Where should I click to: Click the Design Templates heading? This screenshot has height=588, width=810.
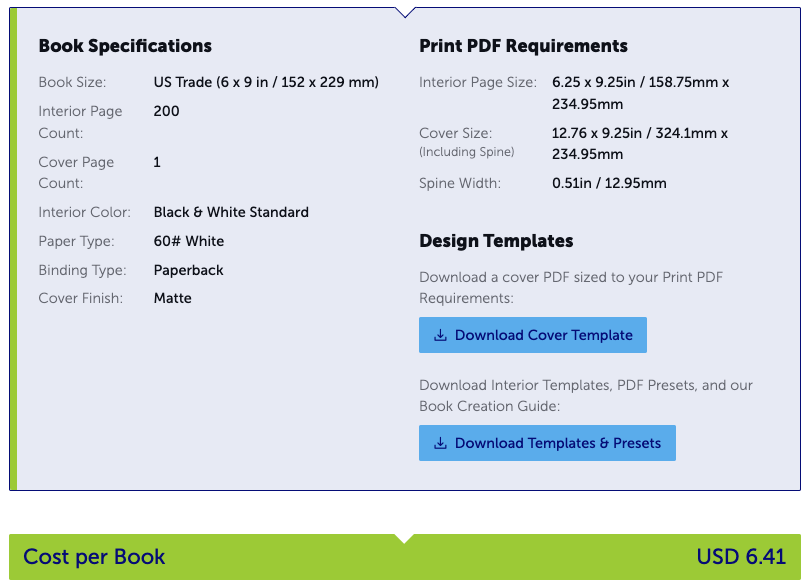496,241
